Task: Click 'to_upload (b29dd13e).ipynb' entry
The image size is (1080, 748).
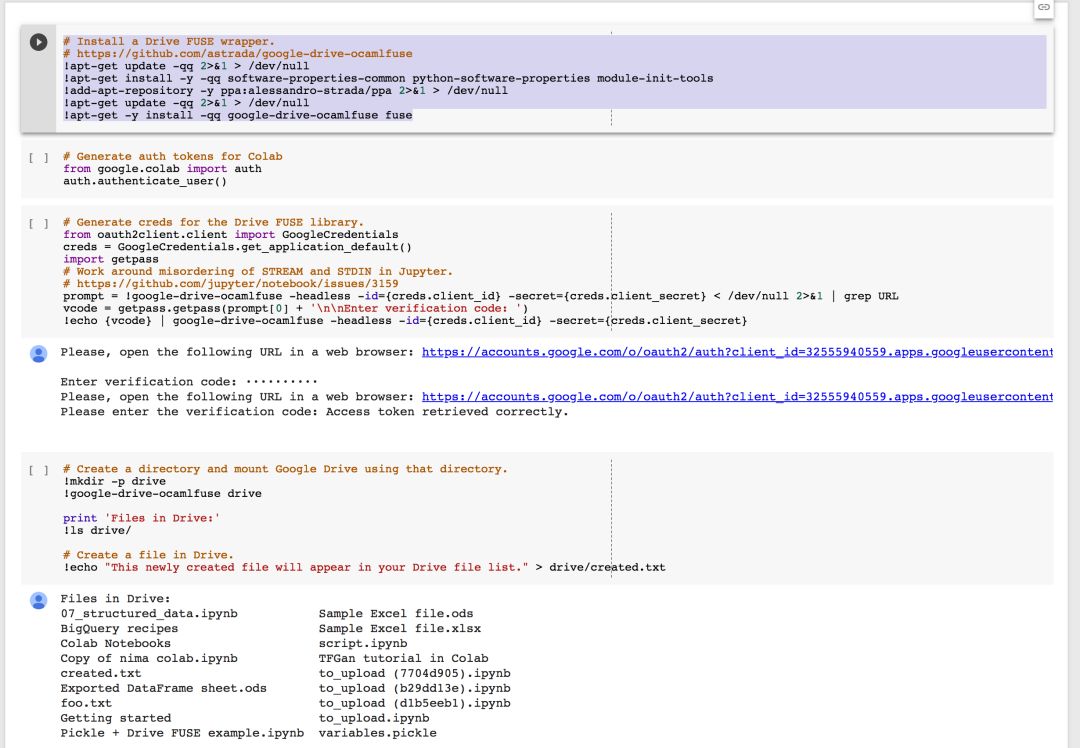Action: coord(415,689)
